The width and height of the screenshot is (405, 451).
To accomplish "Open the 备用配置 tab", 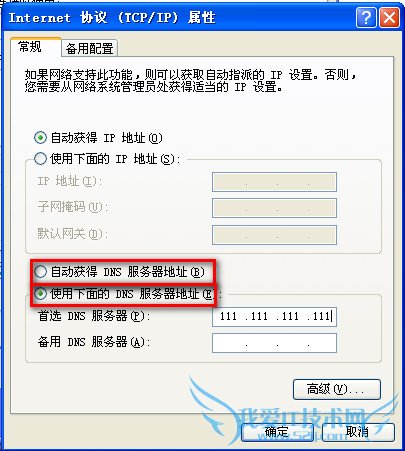I will tap(89, 48).
